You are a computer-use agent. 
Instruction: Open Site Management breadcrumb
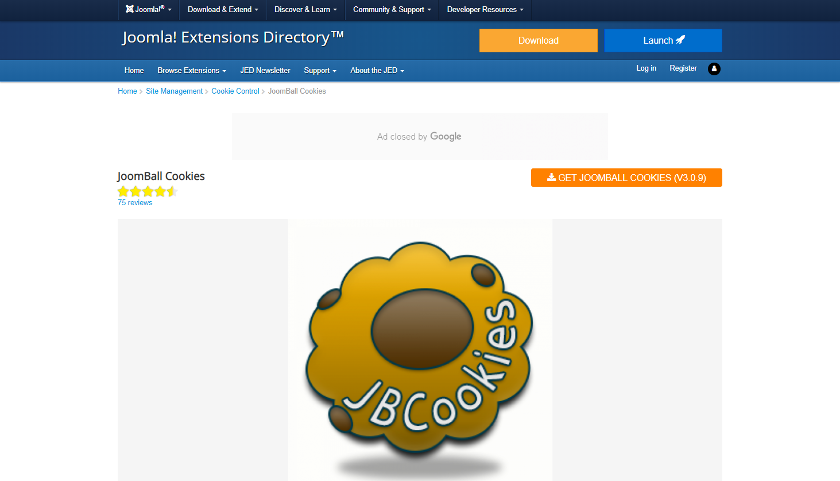click(174, 91)
